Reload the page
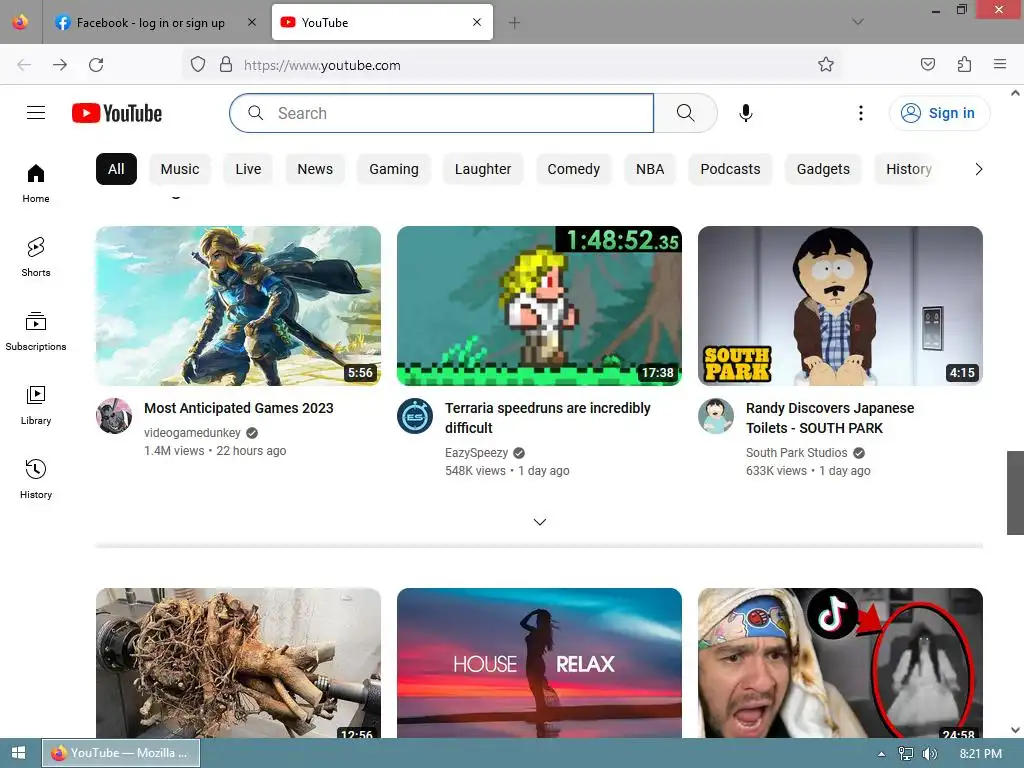Screen dimensions: 1024x768 pyautogui.click(x=96, y=65)
